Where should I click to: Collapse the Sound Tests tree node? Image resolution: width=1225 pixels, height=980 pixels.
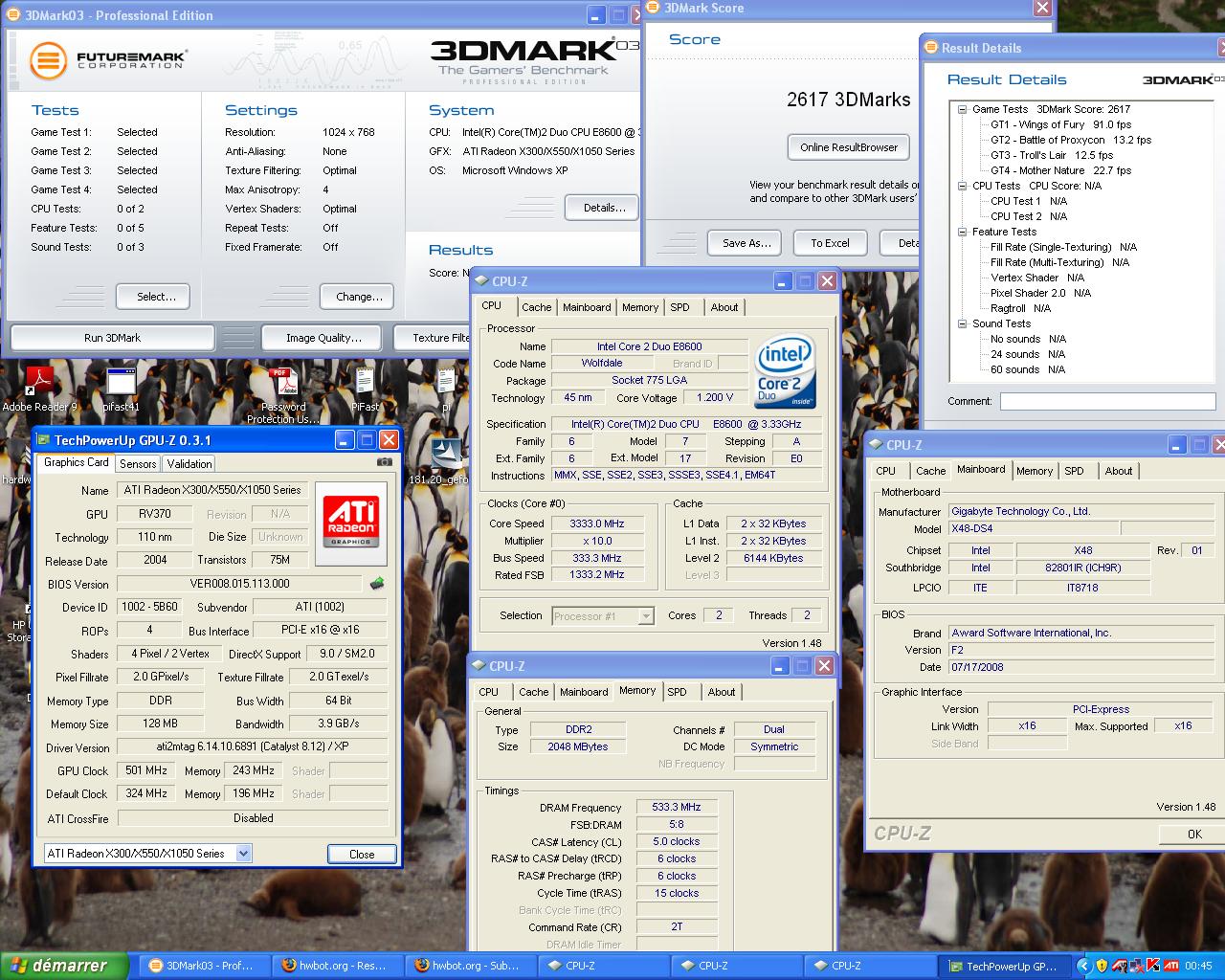click(x=963, y=323)
